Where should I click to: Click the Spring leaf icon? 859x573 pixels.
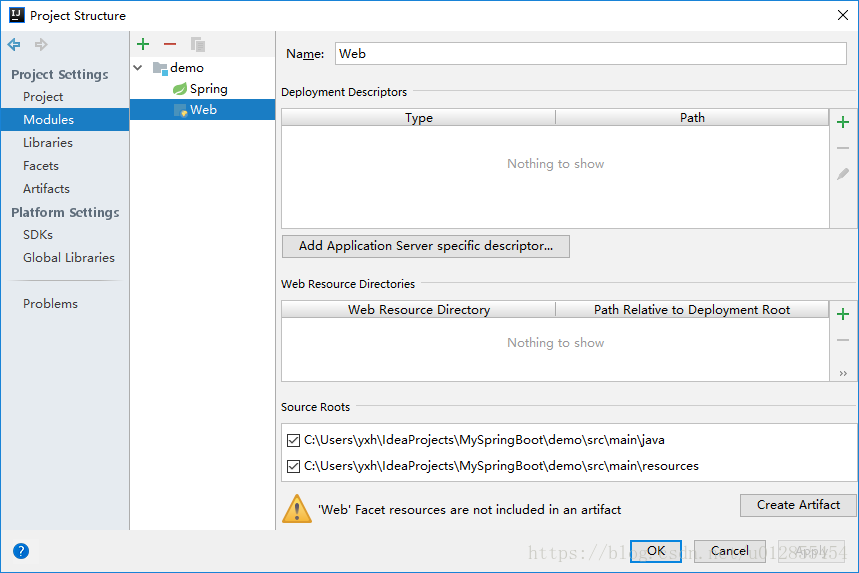pyautogui.click(x=180, y=89)
